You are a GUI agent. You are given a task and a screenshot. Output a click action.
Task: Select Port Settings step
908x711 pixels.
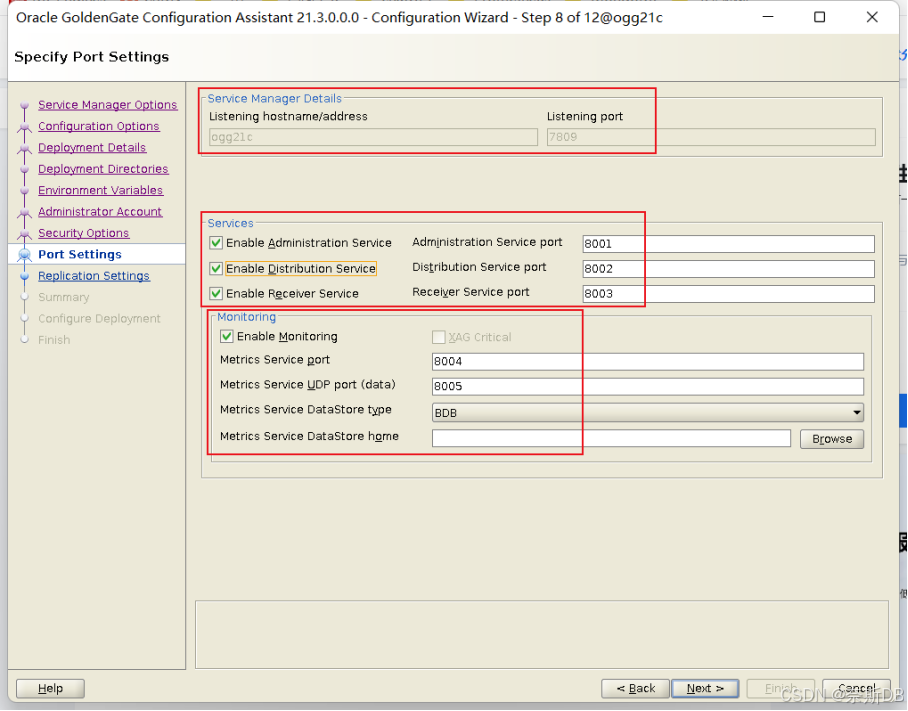click(x=80, y=255)
